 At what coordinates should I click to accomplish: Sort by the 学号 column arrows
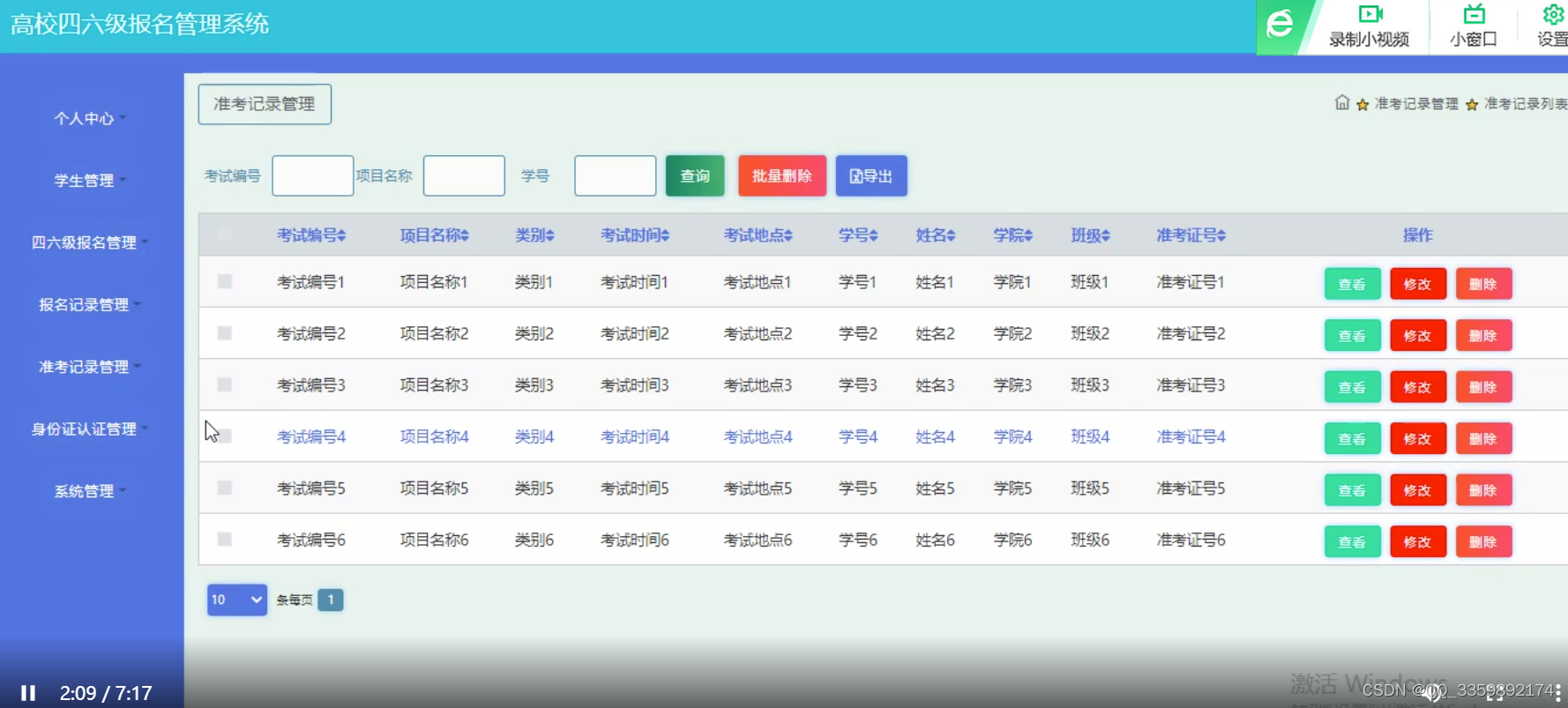click(x=873, y=235)
